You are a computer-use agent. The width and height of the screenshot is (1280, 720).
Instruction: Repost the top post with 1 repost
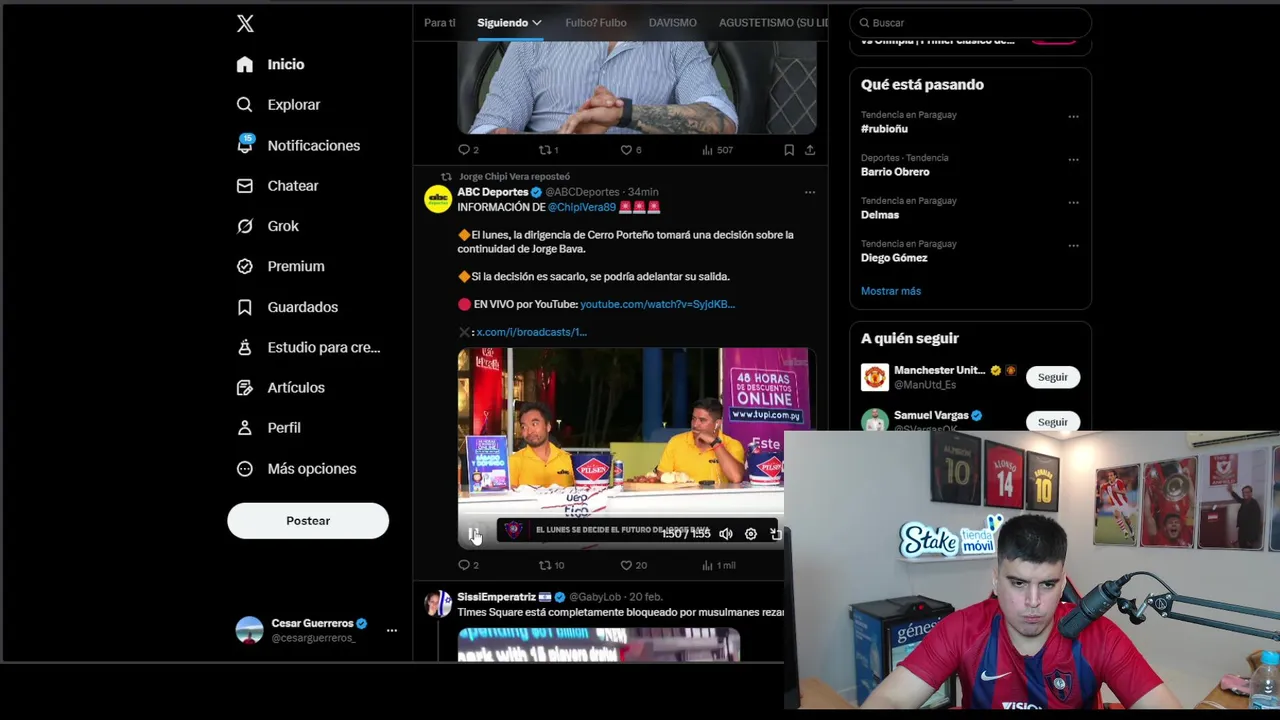pos(548,150)
